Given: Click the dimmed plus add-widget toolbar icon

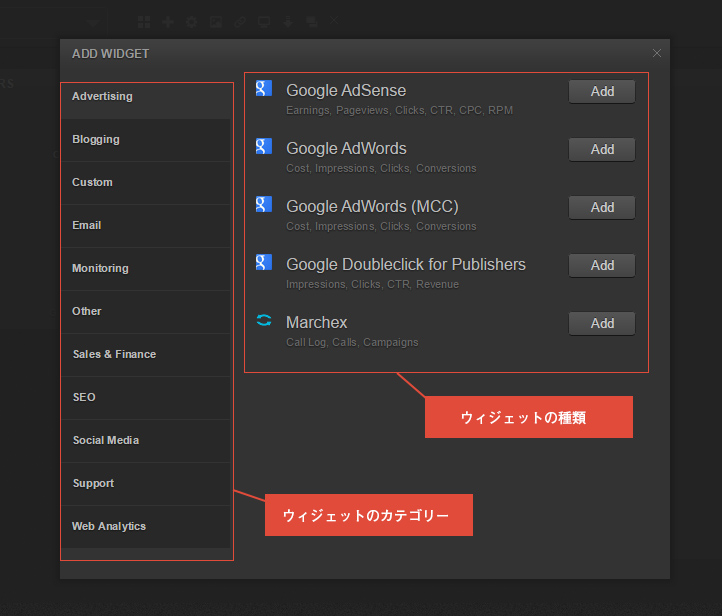Looking at the screenshot, I should coord(168,22).
